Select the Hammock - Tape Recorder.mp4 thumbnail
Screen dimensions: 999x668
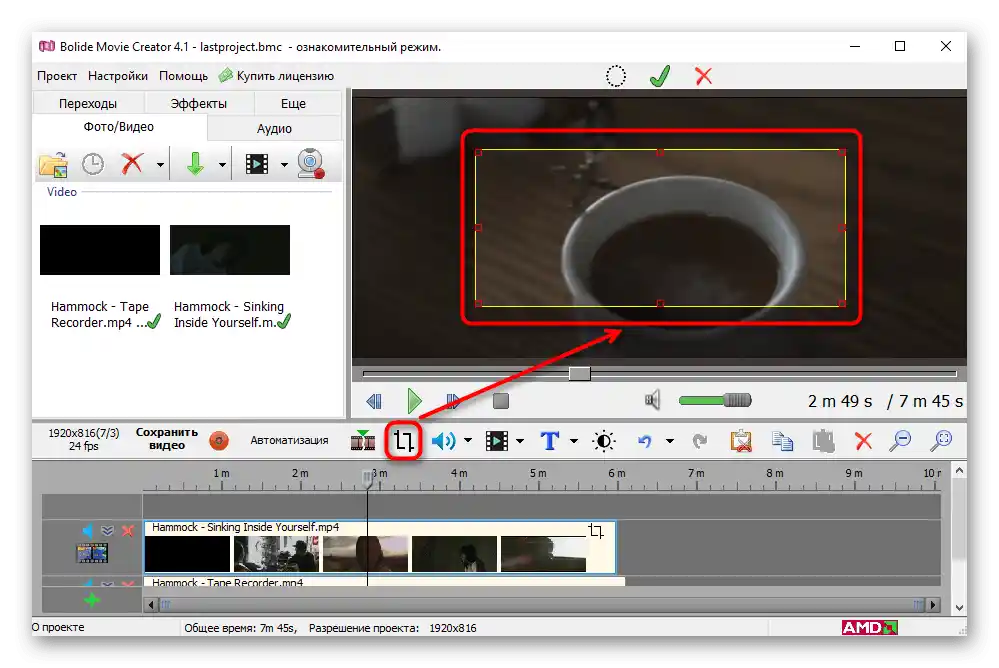[100, 250]
